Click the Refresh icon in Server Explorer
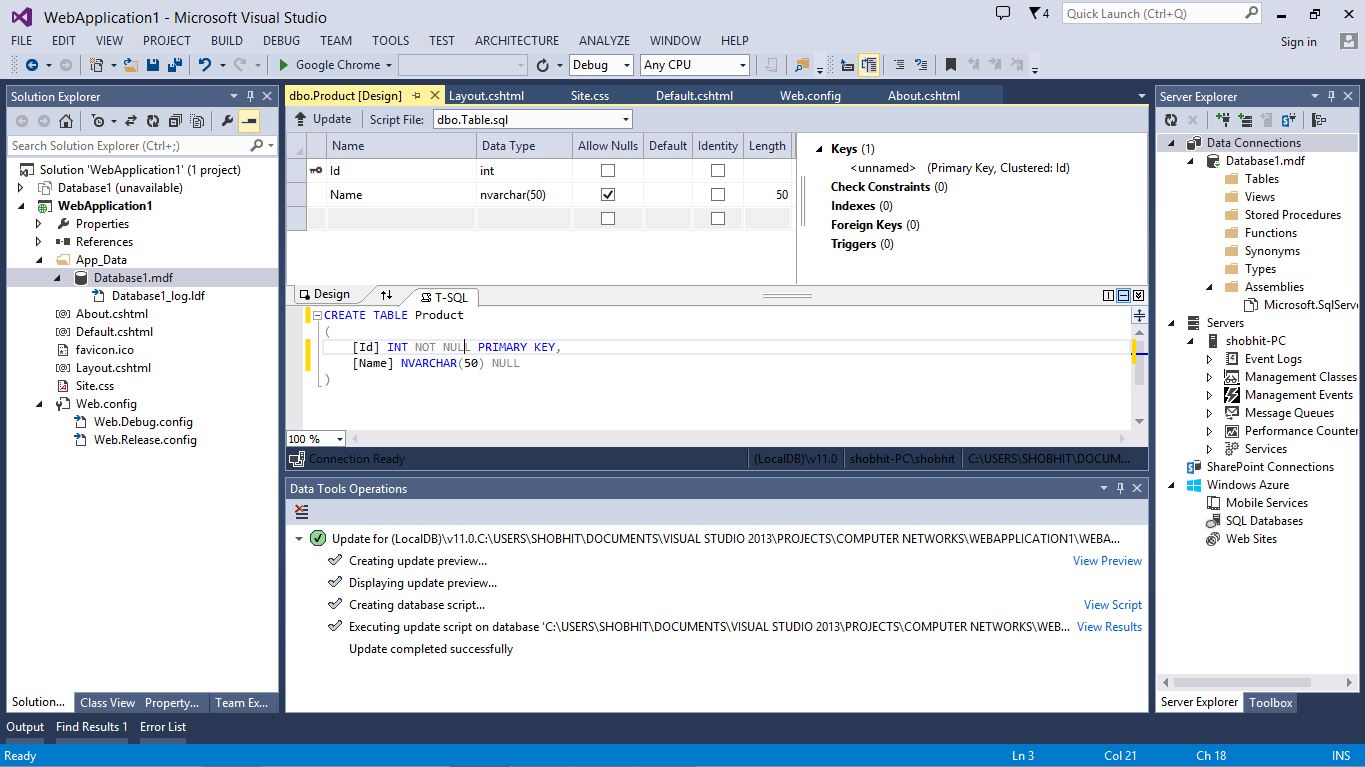The image size is (1365, 767). point(1171,120)
